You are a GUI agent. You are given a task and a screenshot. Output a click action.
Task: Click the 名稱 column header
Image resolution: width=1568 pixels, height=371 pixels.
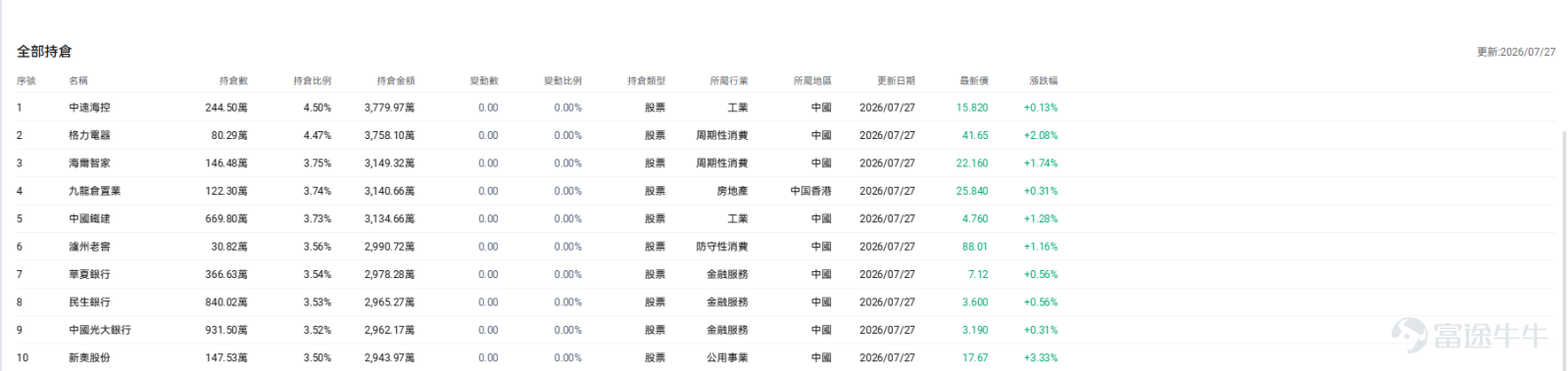click(78, 80)
